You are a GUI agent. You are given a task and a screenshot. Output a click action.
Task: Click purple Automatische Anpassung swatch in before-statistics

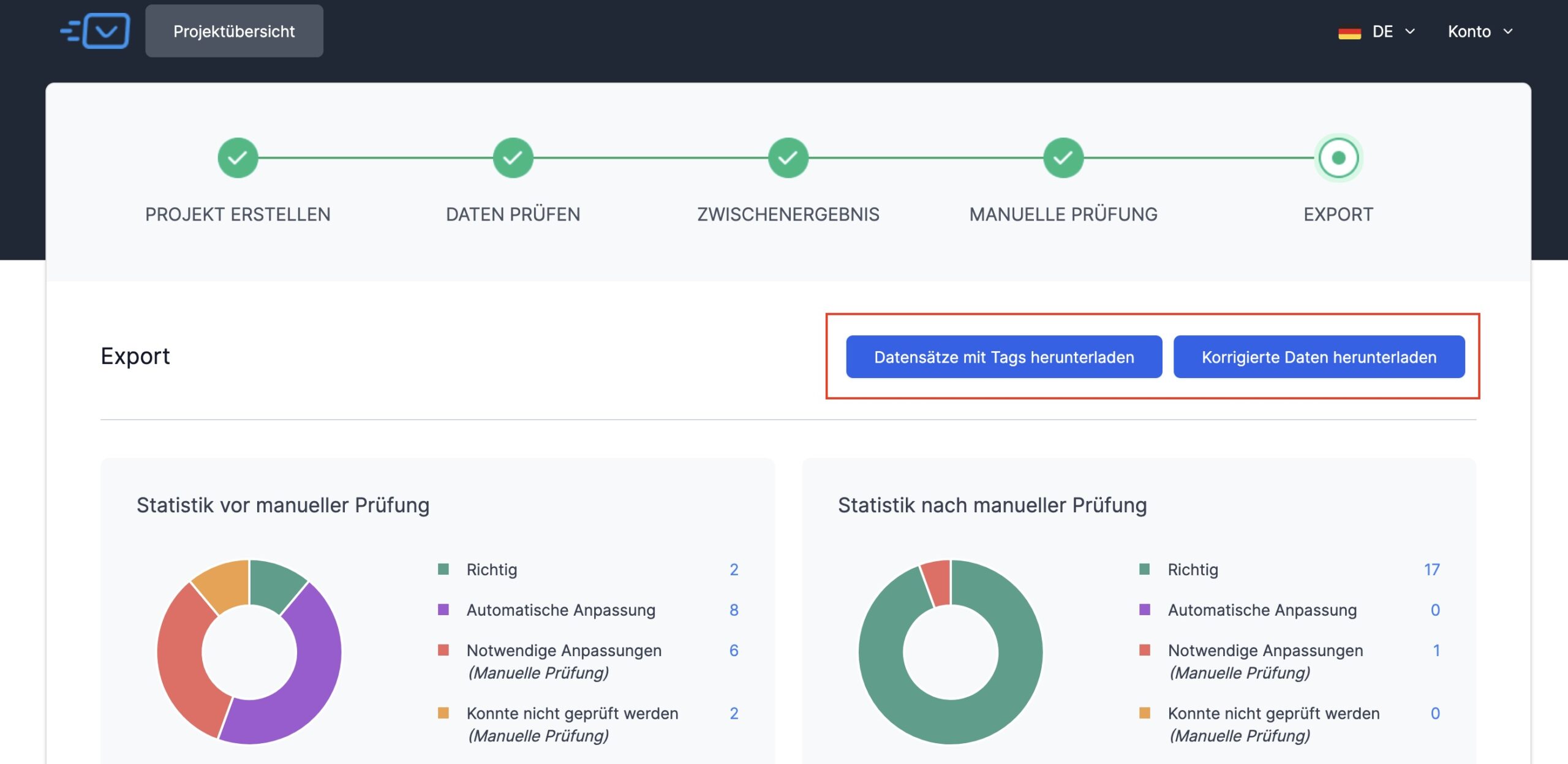point(443,610)
